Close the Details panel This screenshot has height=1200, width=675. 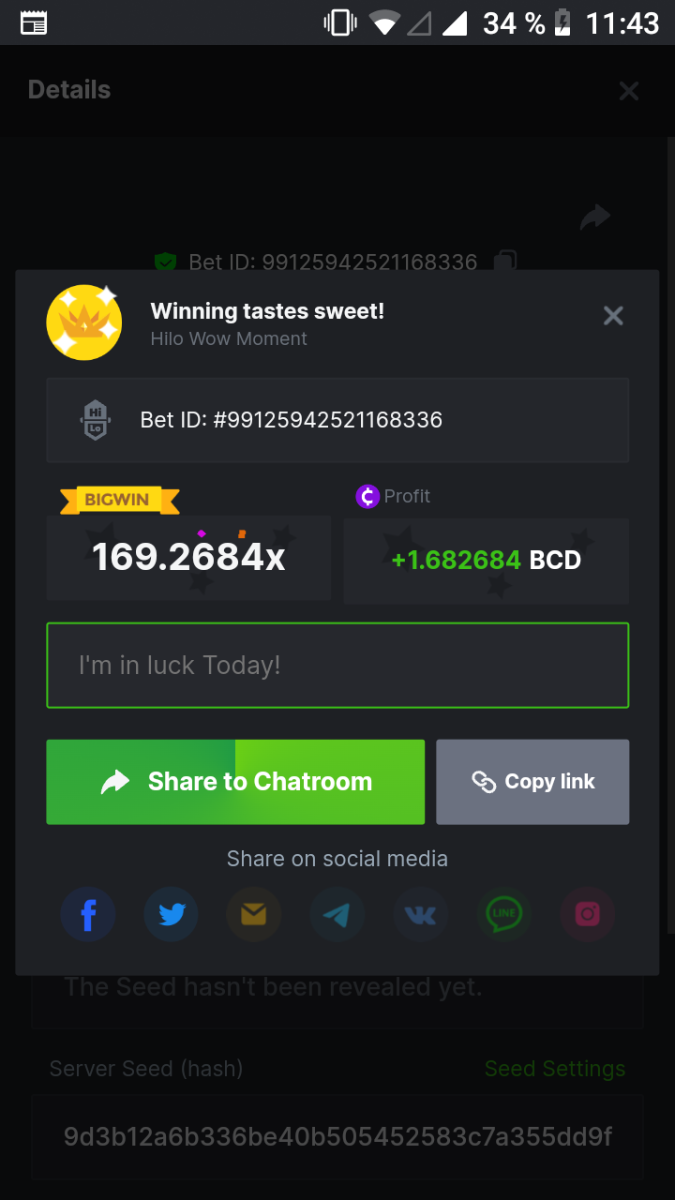point(628,91)
